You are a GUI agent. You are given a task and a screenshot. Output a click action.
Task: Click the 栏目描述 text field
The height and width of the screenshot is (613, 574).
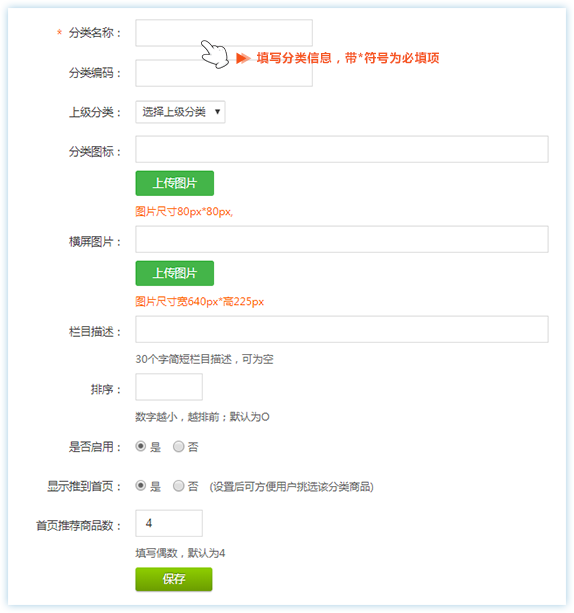point(342,329)
